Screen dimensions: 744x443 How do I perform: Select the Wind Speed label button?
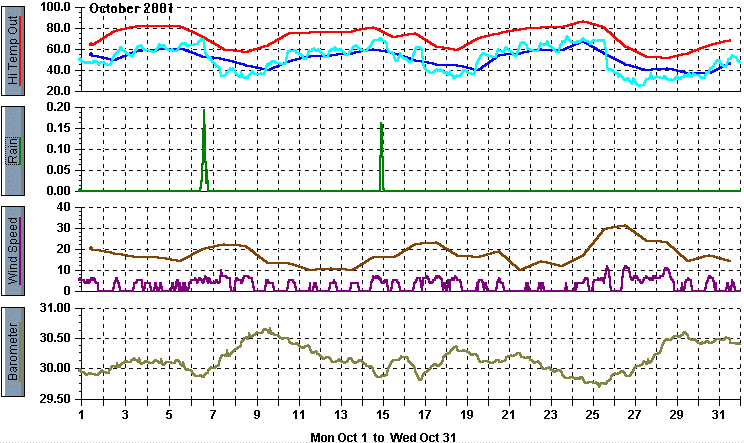click(x=14, y=248)
